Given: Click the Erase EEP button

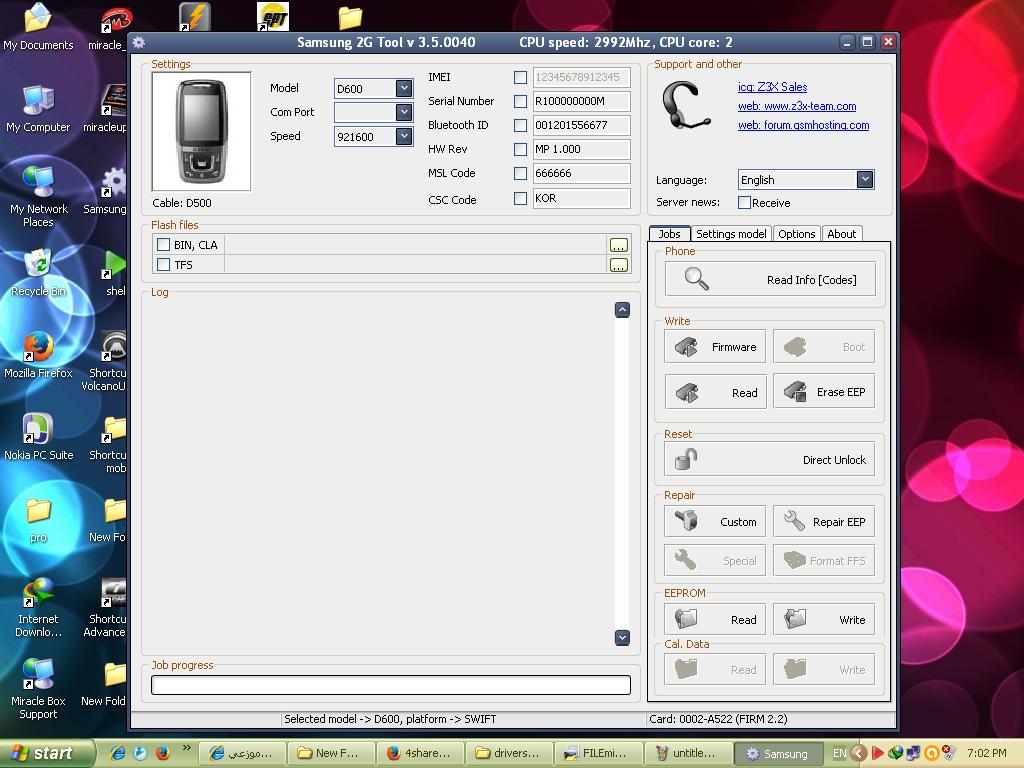Looking at the screenshot, I should coord(824,392).
